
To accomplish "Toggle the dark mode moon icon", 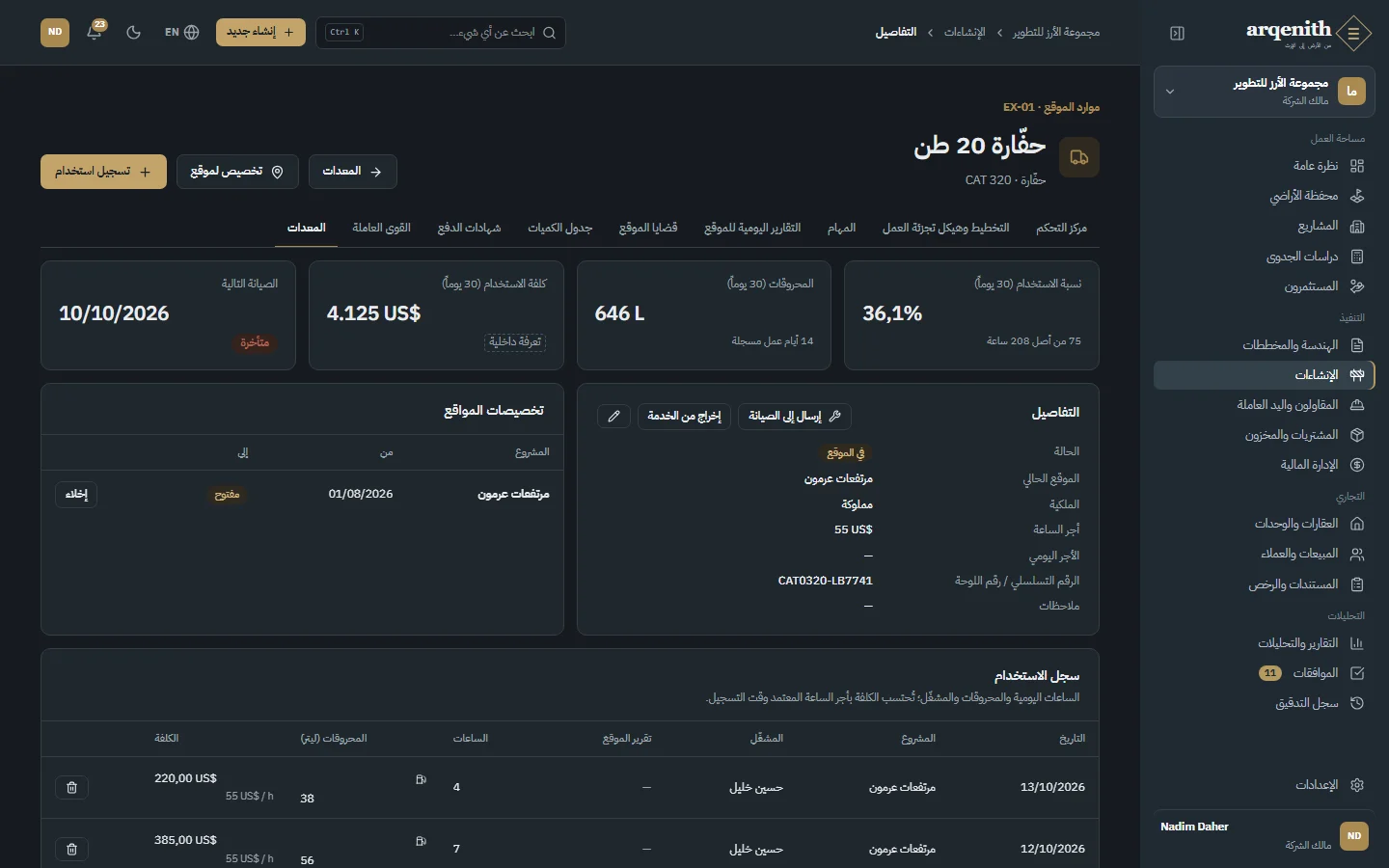I will (134, 33).
